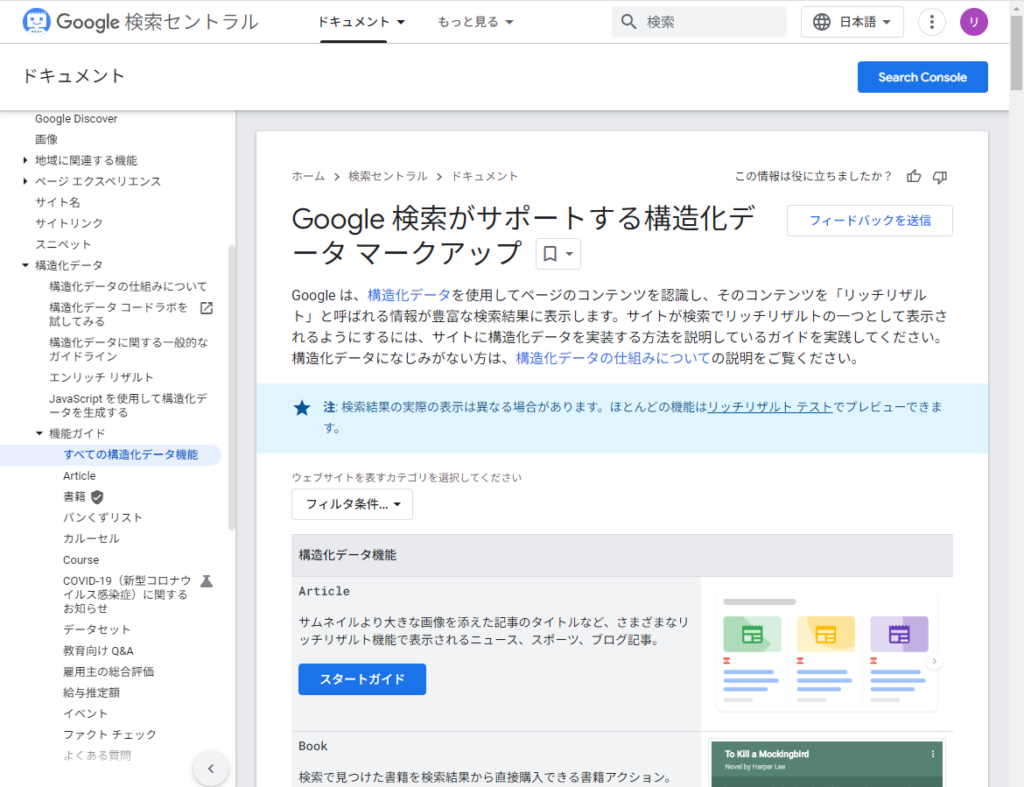Click the star note icon
This screenshot has height=787, width=1024.
(x=302, y=408)
